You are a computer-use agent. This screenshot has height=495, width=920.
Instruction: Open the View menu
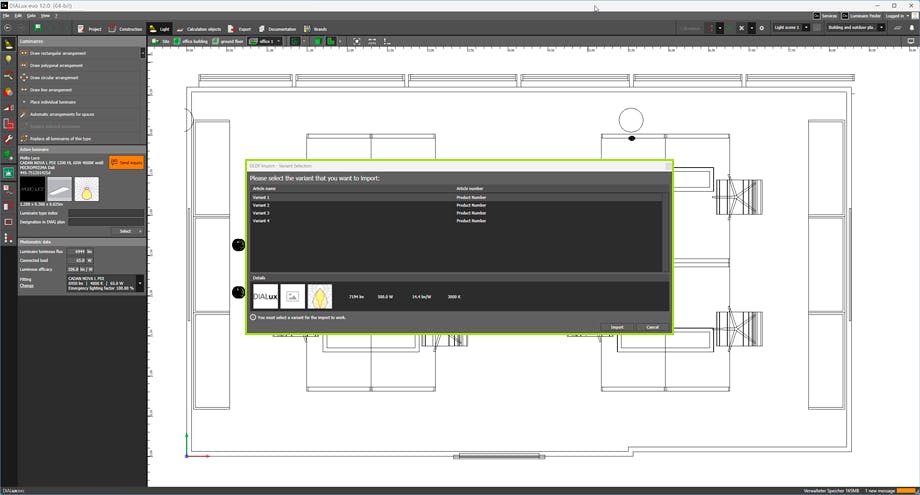tap(45, 16)
